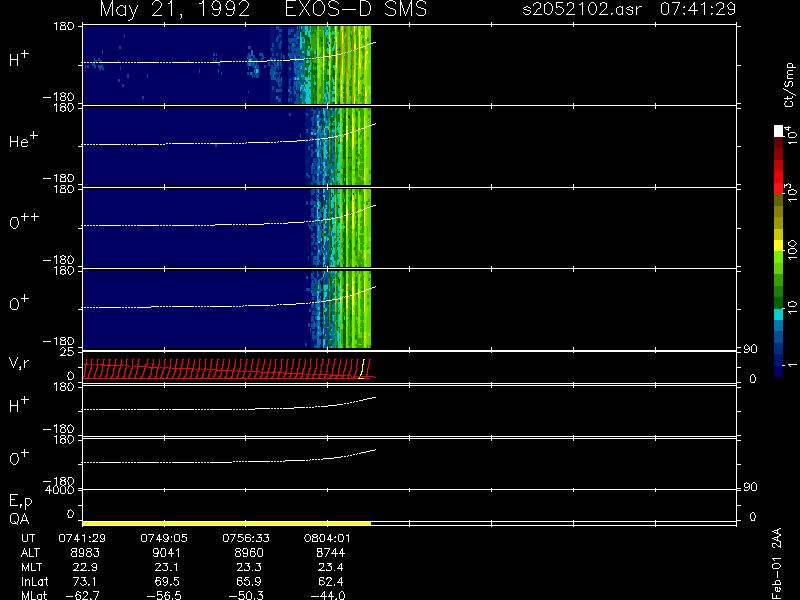Click the "ALT" row header
The width and height of the screenshot is (800, 600).
[x=30, y=553]
